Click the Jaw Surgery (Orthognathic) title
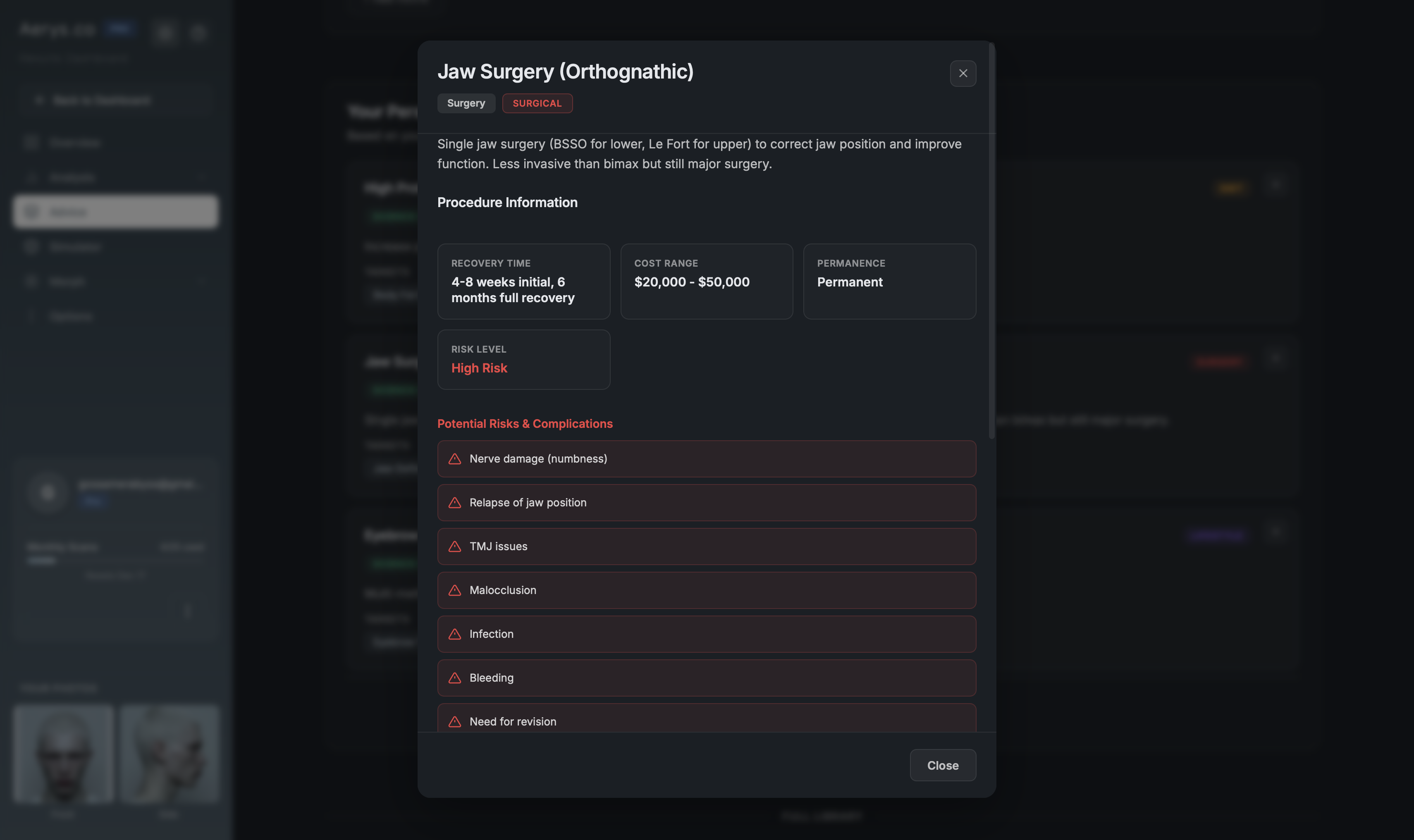This screenshot has width=1414, height=840. (565, 72)
